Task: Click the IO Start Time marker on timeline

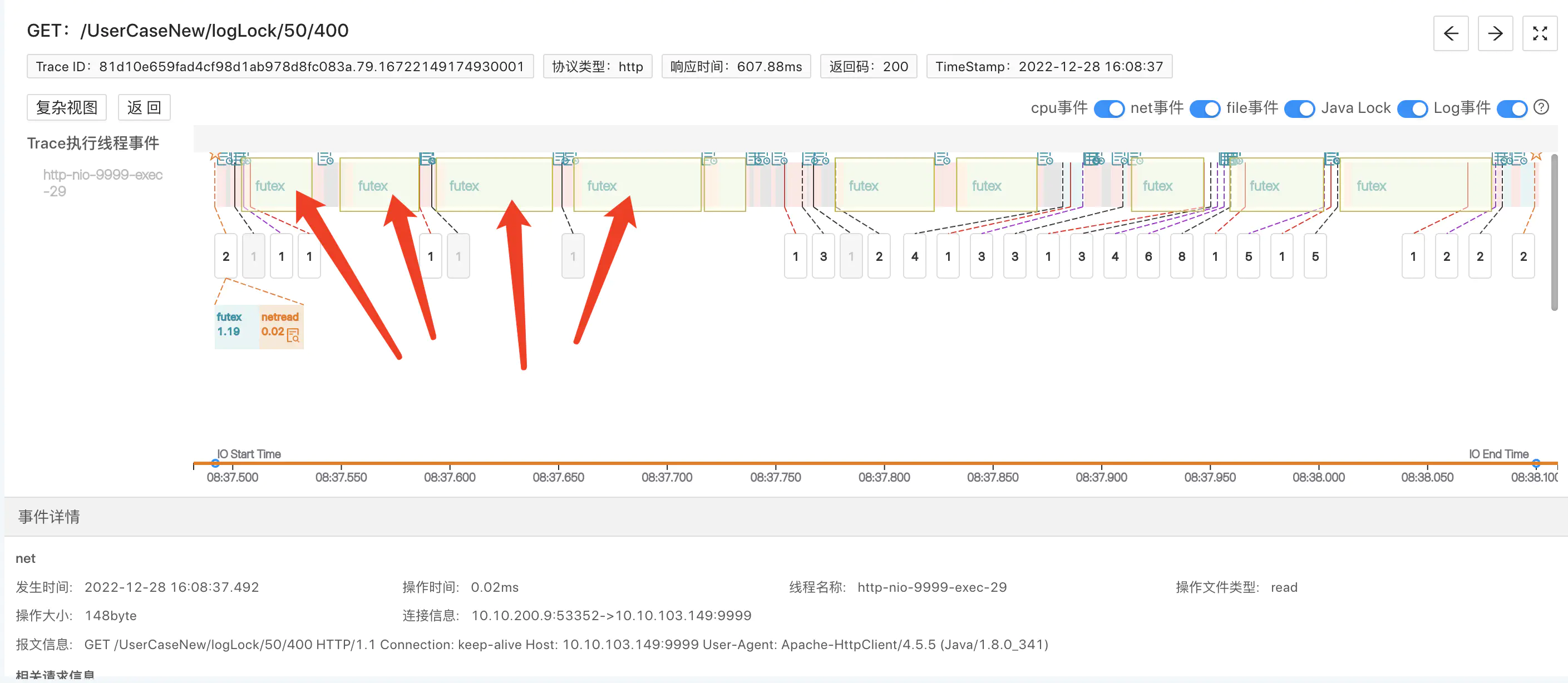Action: 215,463
